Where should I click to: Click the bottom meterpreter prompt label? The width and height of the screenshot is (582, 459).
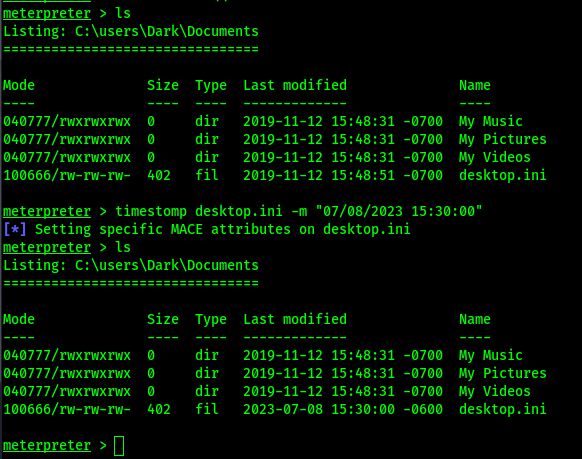(x=47, y=445)
